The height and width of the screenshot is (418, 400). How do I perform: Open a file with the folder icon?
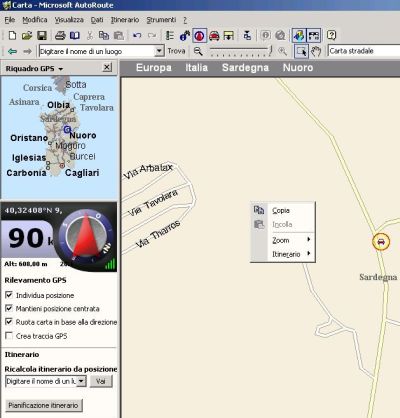pos(27,35)
